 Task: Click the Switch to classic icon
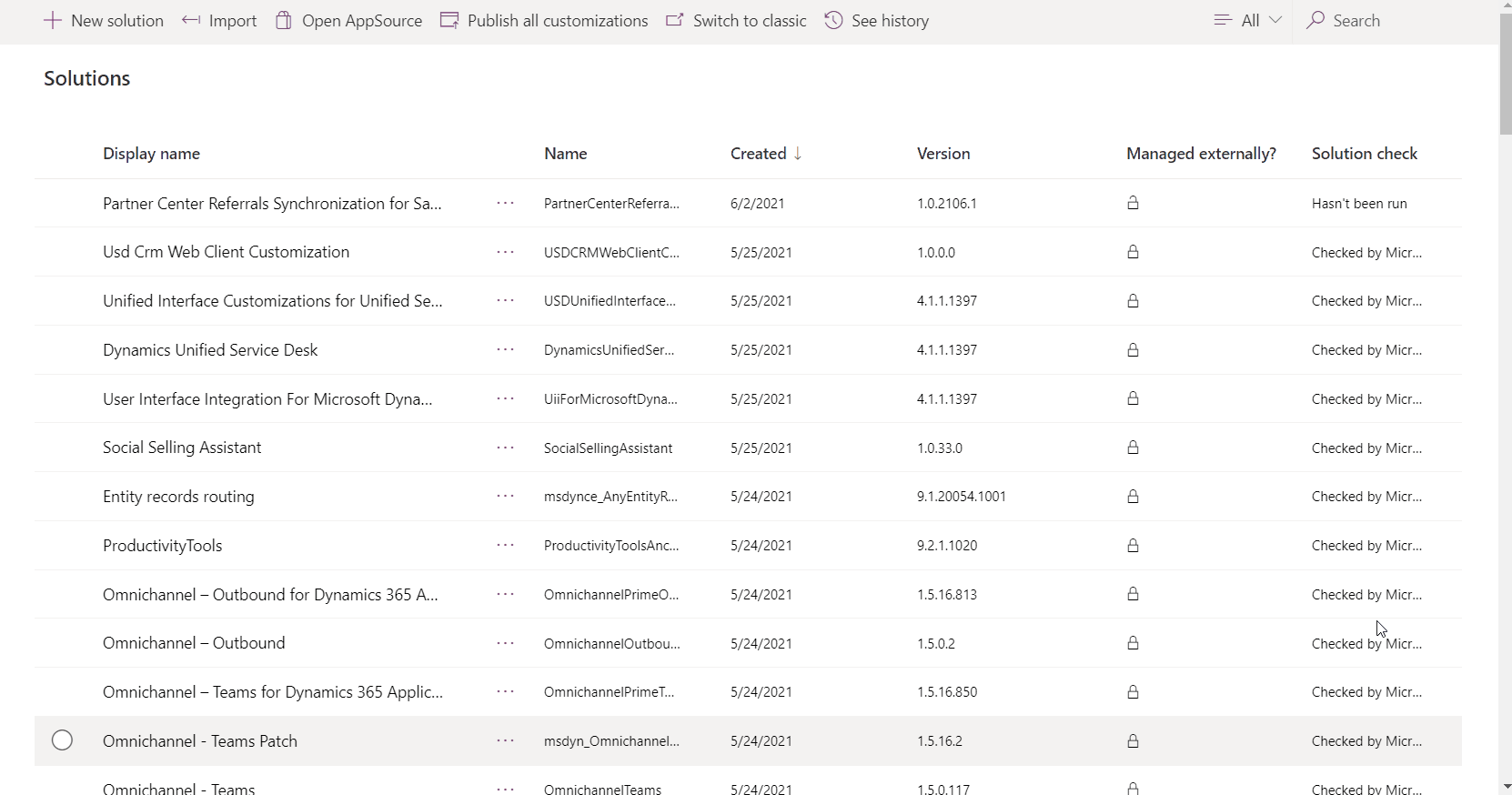(x=675, y=21)
